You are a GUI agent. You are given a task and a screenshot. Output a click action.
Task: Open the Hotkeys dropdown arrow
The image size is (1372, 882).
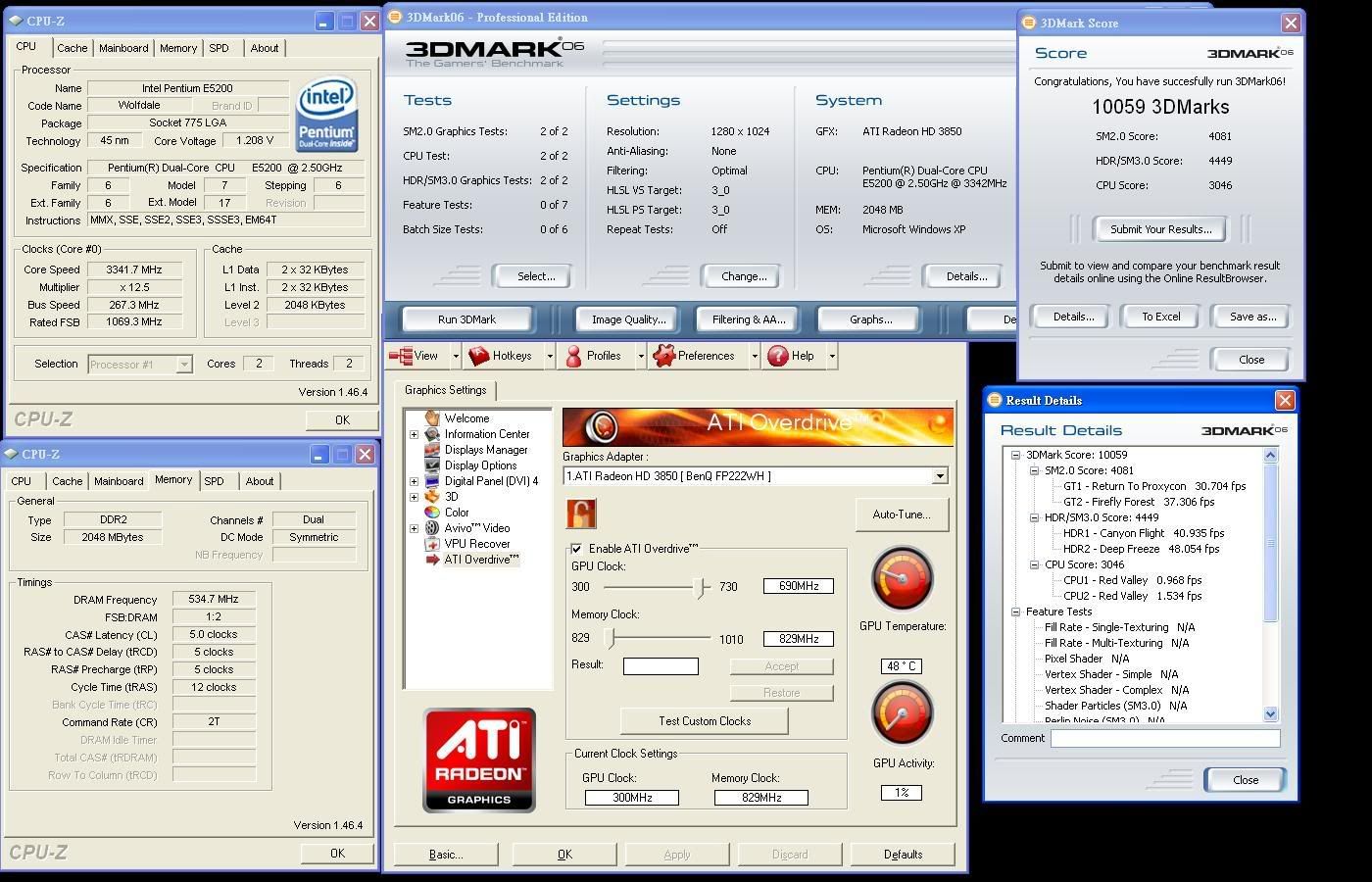[x=549, y=356]
